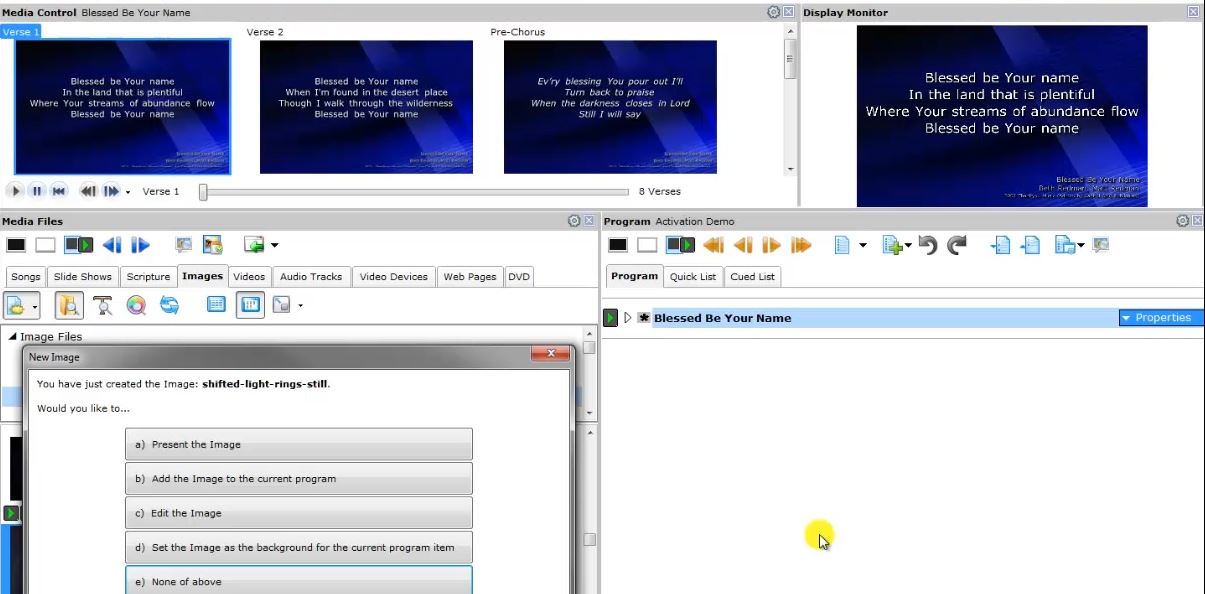Switch to the Videos tab
Viewport: 1205px width, 594px height.
[x=249, y=277]
